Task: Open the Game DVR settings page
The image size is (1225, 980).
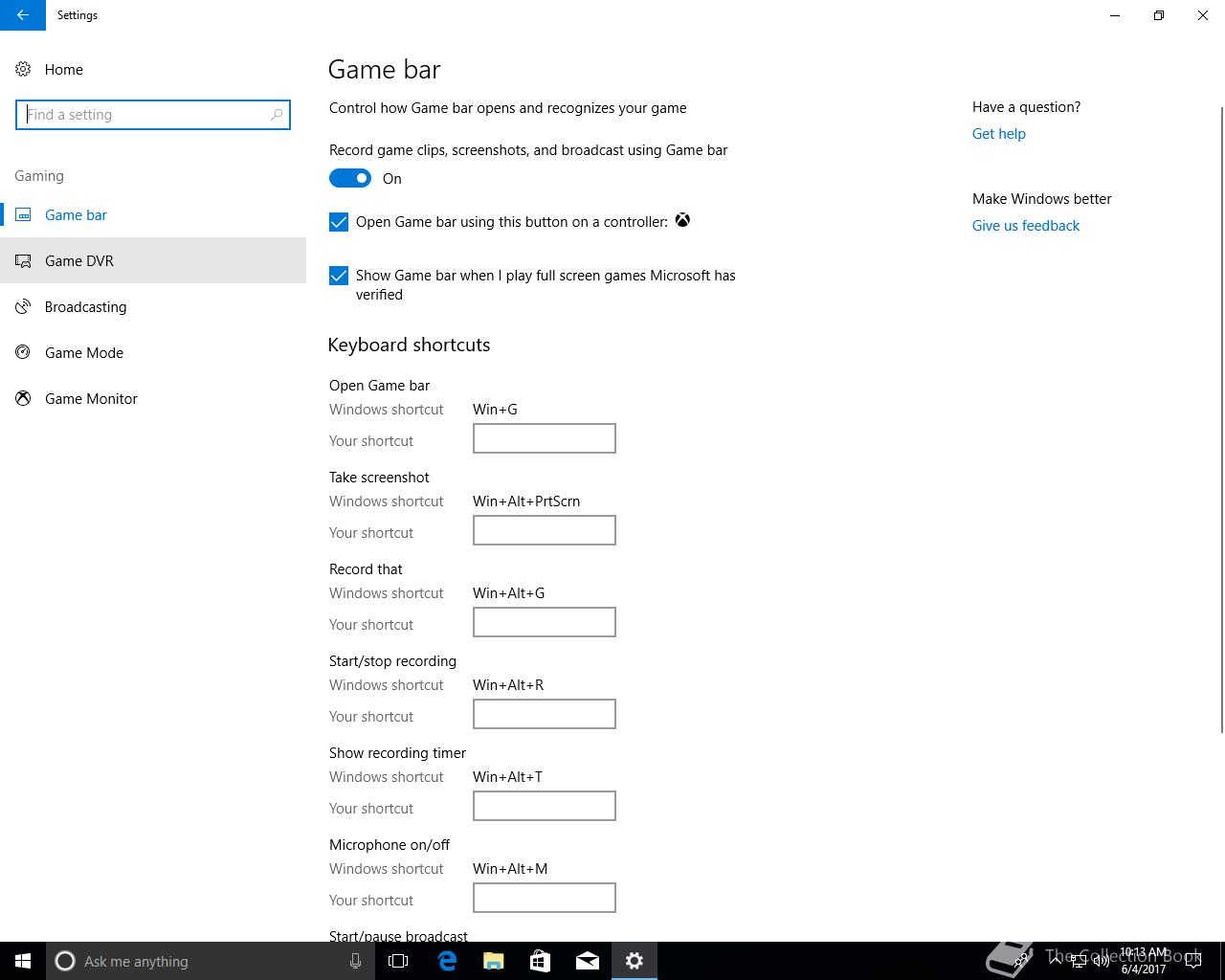Action: [x=153, y=260]
